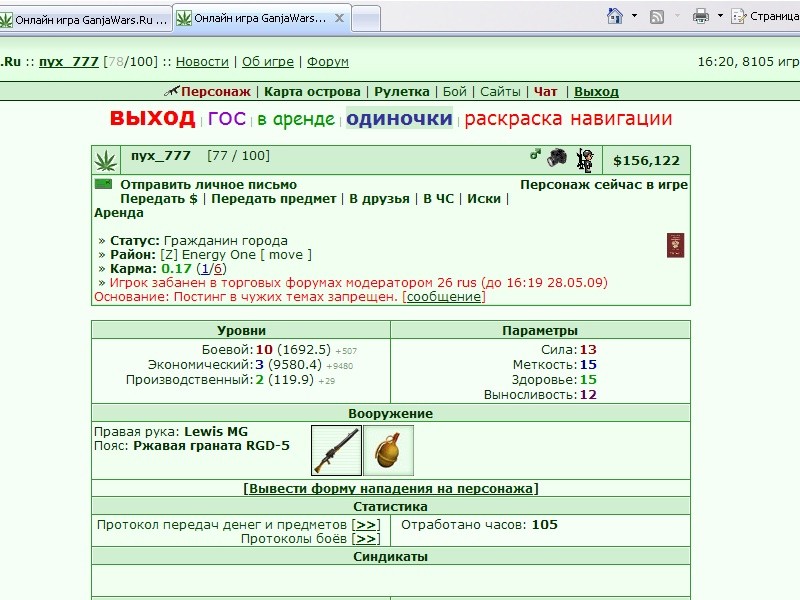Open a new empty browser tab
This screenshot has height=600, width=800.
pyautogui.click(x=366, y=19)
